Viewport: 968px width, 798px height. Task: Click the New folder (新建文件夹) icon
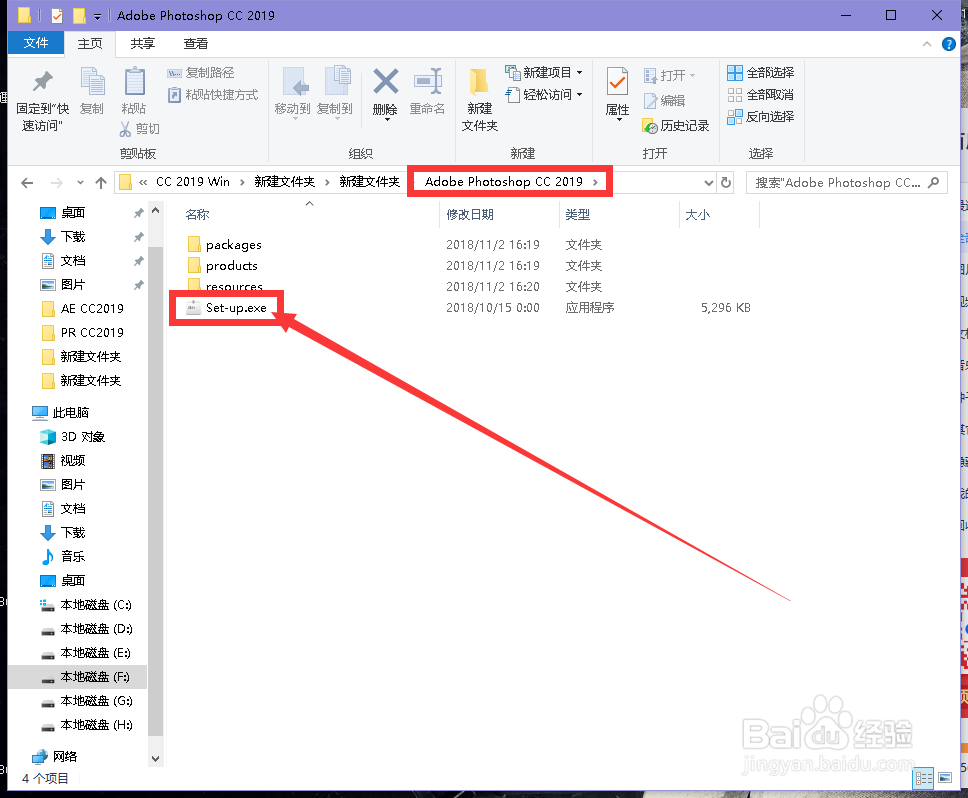[479, 82]
